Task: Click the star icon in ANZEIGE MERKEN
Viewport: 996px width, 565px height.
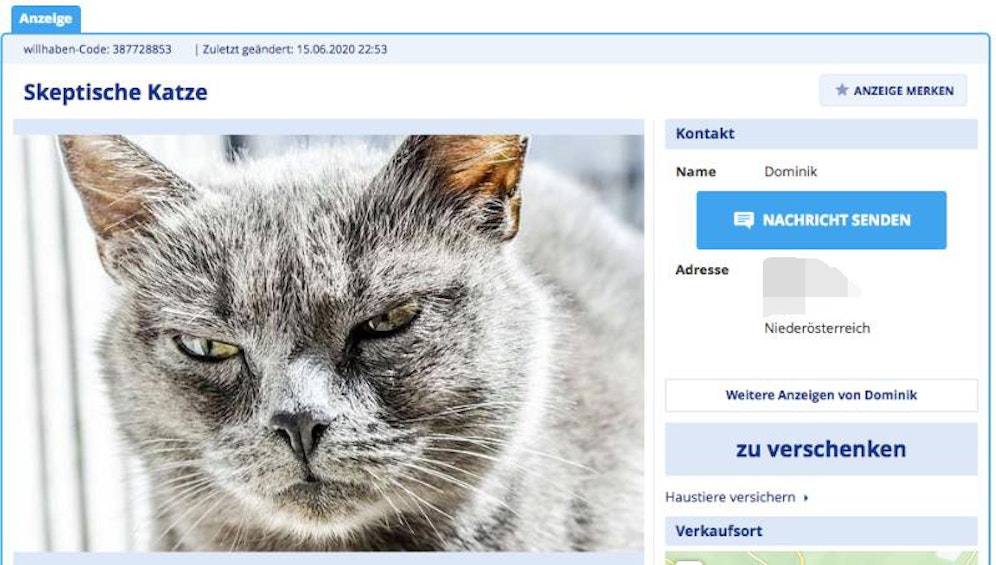Action: 842,90
